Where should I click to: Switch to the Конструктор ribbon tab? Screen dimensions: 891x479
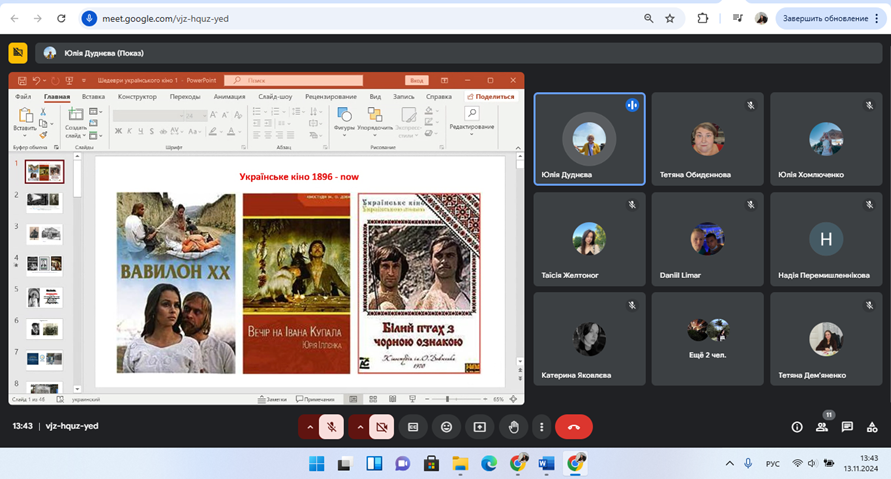click(x=137, y=97)
